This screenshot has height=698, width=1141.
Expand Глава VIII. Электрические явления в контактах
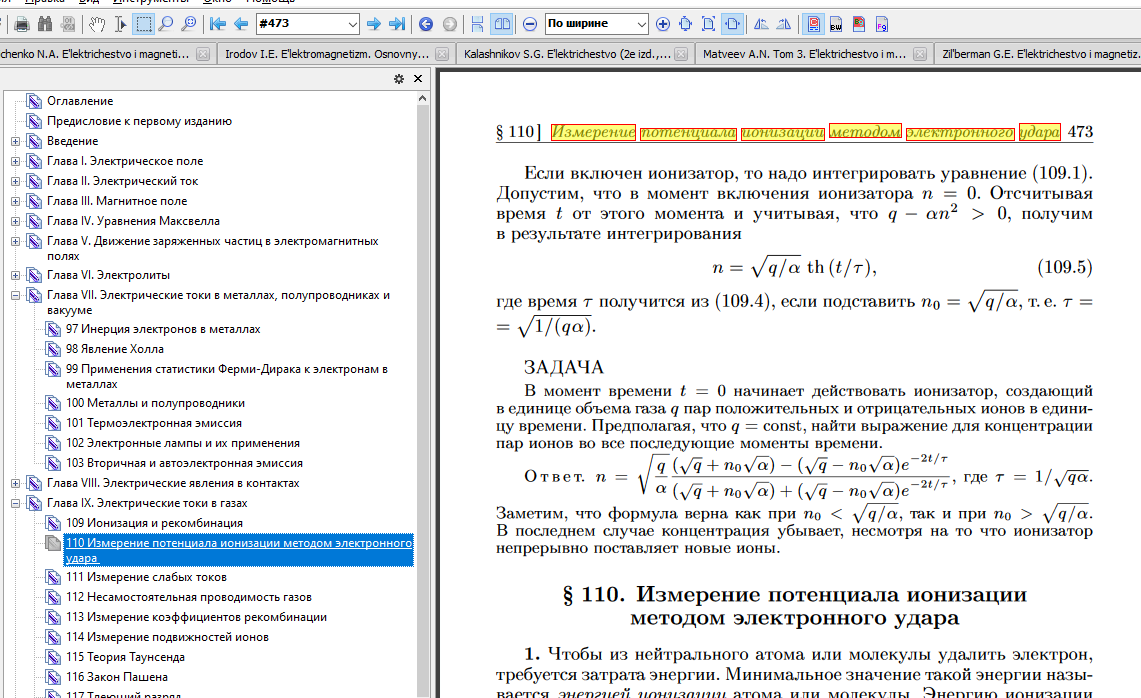click(15, 483)
